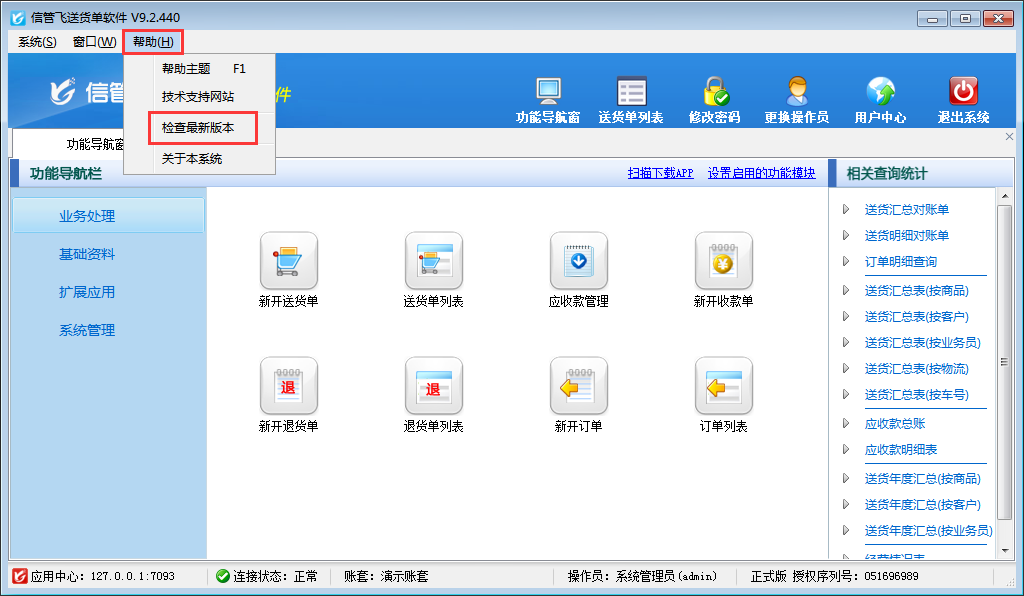Select the 退货单列表 icon
1024x596 pixels.
coord(433,386)
